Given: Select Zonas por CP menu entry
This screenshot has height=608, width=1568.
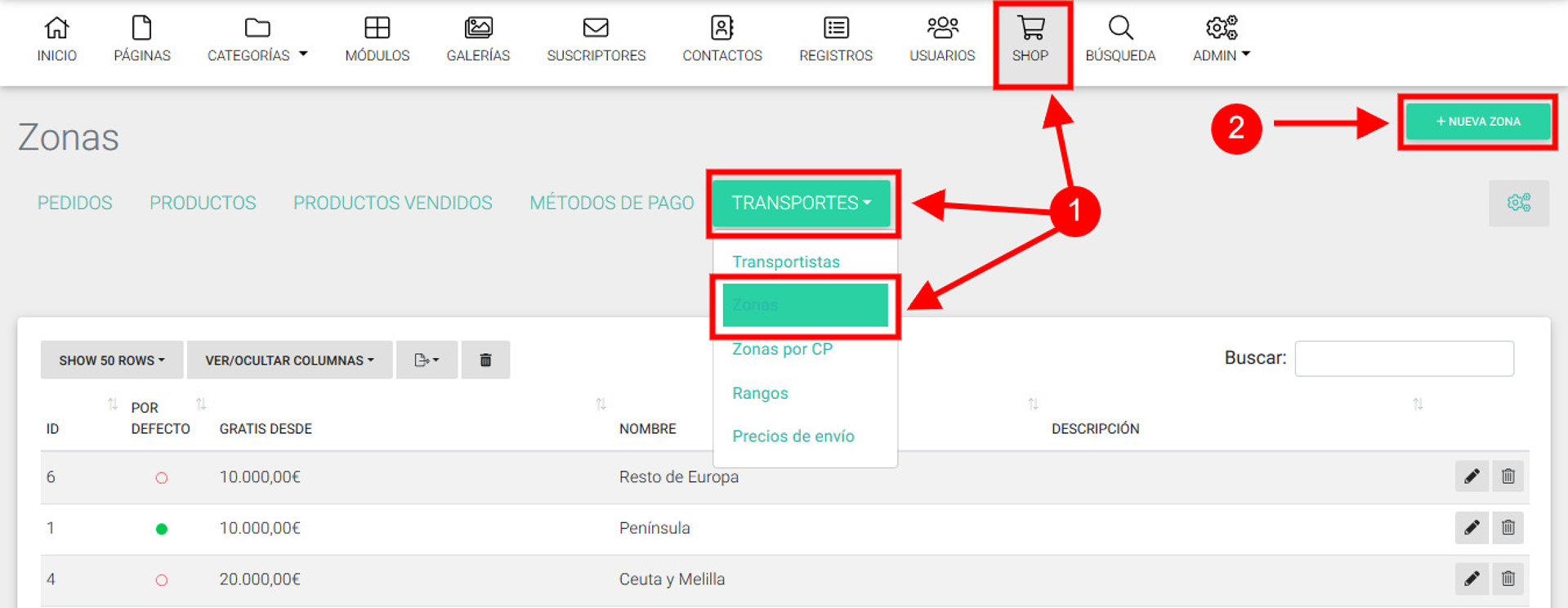Looking at the screenshot, I should coord(782,349).
